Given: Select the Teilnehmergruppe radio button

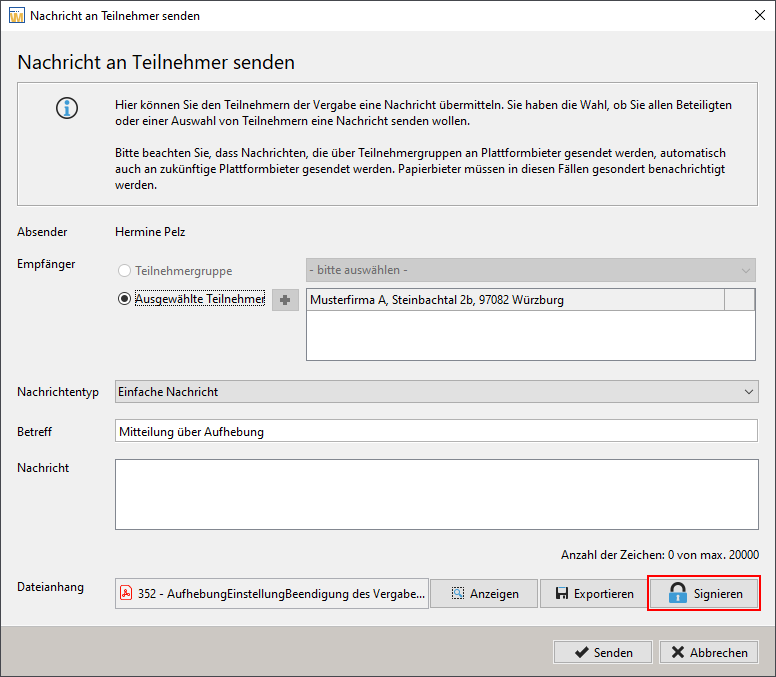Looking at the screenshot, I should 124,270.
